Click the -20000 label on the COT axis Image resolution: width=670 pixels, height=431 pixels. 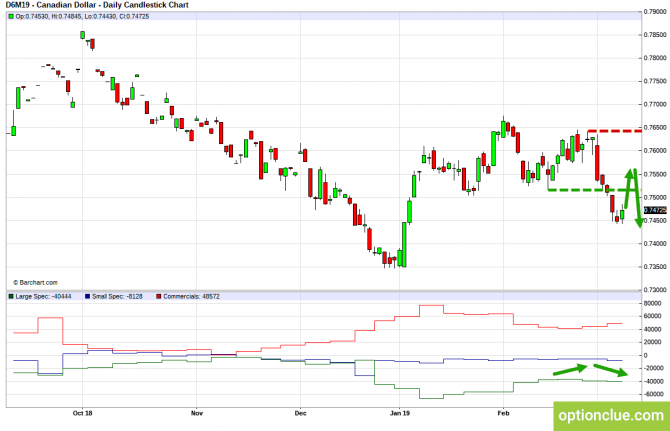coord(653,368)
